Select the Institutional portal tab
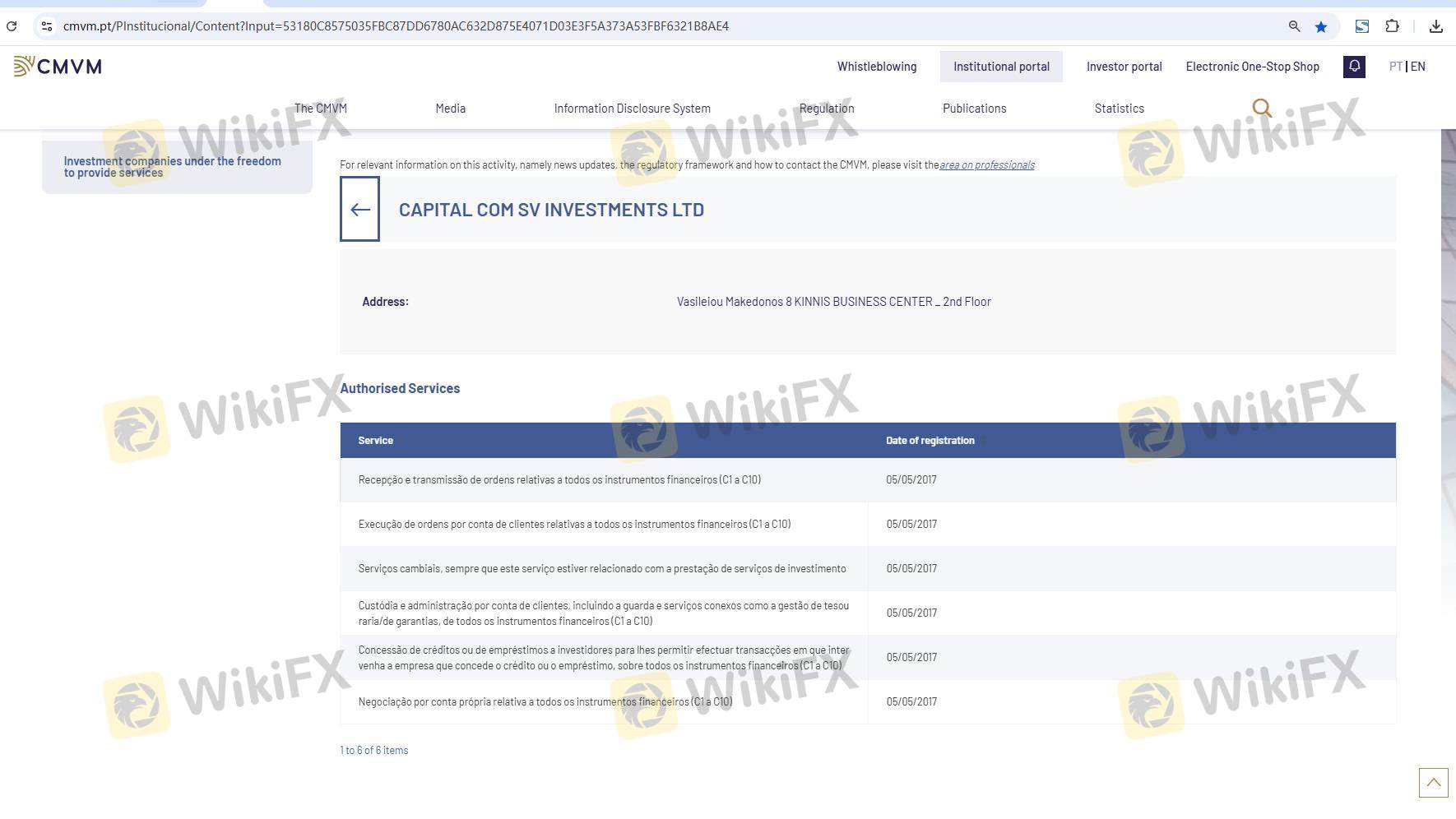Viewport: 1456px width, 819px height. 1001,67
